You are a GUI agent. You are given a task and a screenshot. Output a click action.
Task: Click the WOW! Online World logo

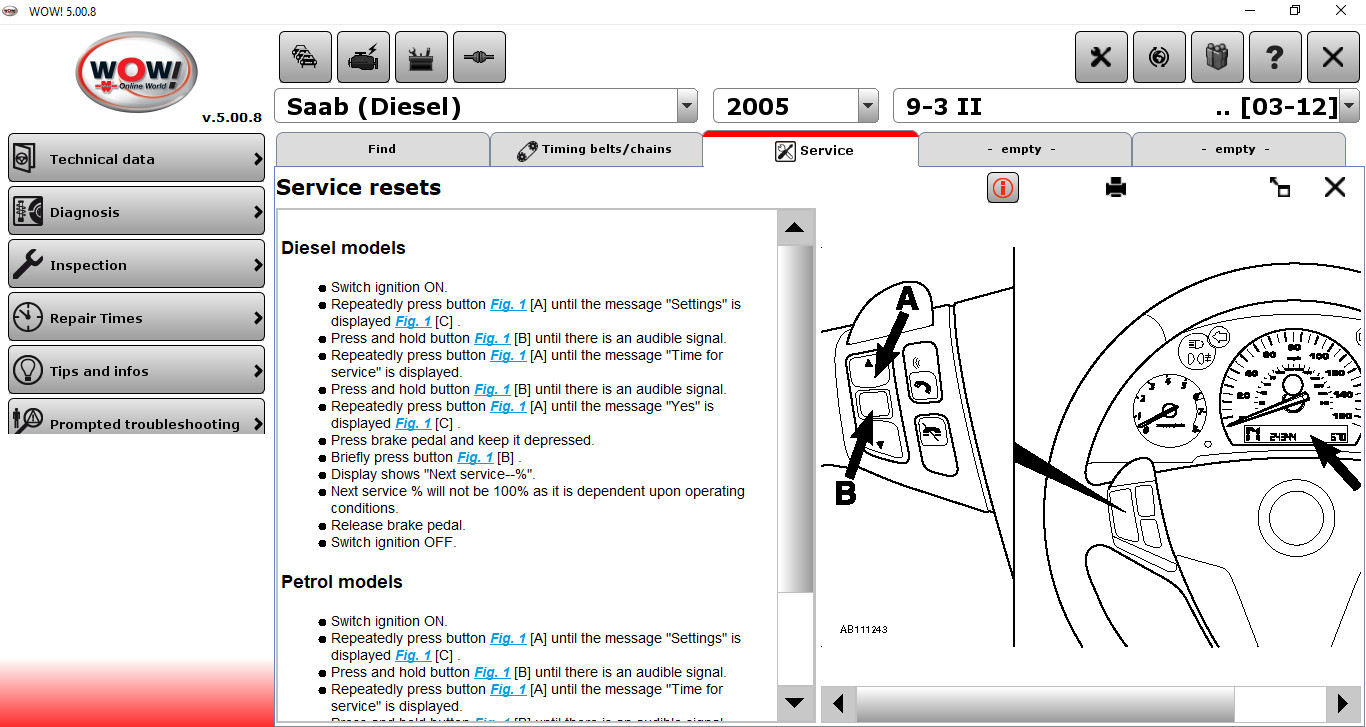tap(136, 72)
